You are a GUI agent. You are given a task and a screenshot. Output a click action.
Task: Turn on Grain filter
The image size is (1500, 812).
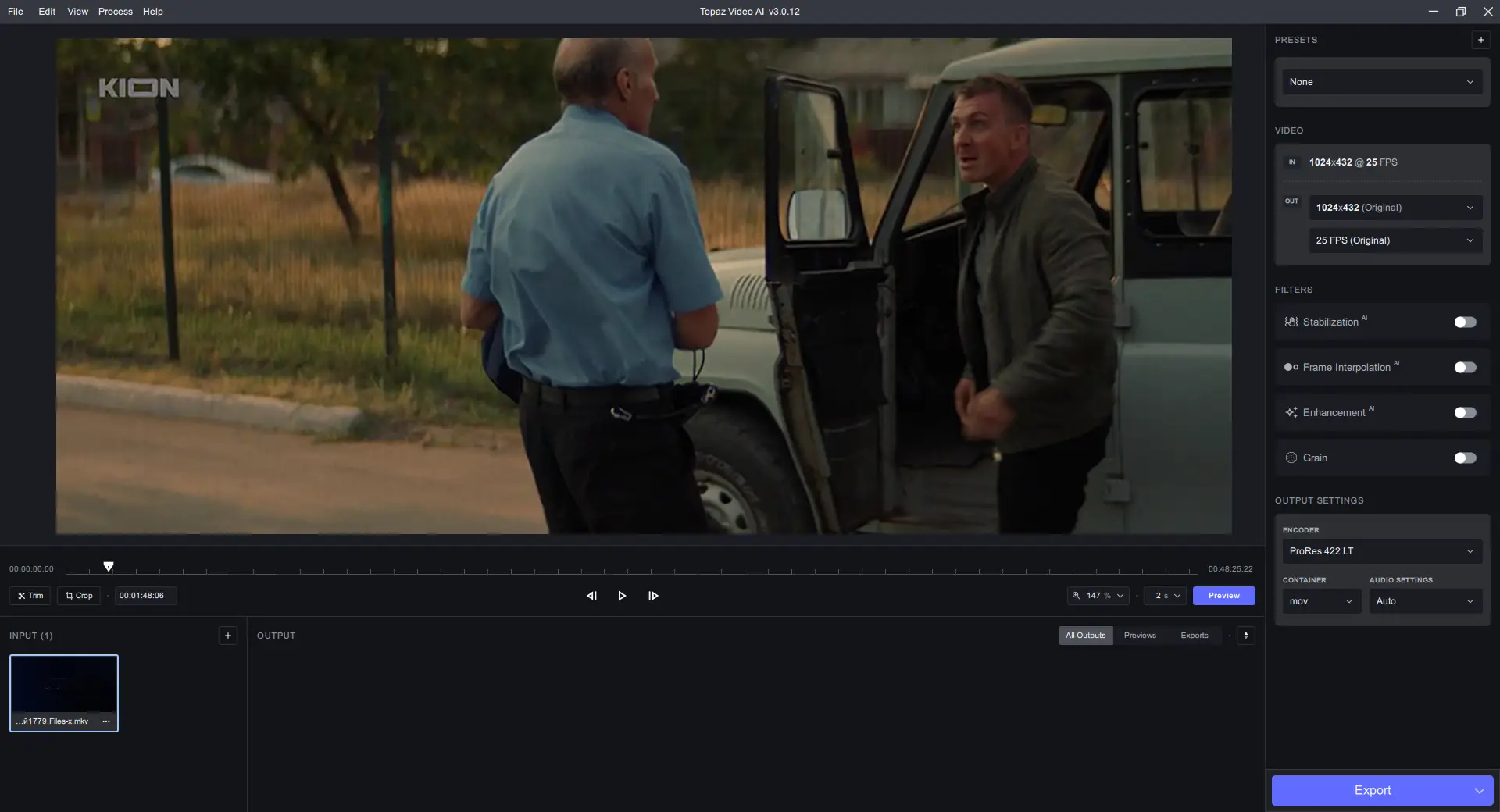(x=1465, y=458)
